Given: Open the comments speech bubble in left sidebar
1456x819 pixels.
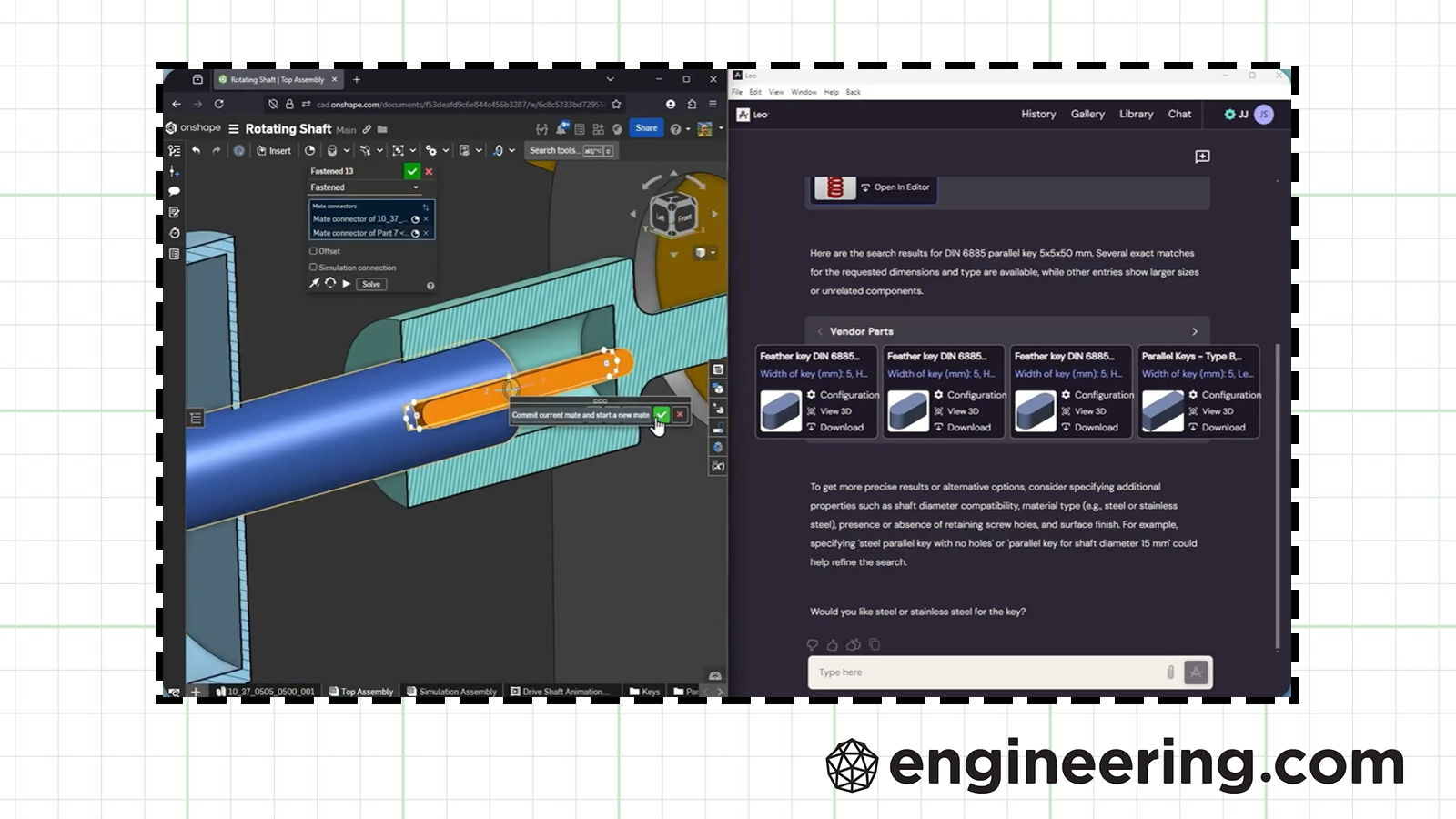Looking at the screenshot, I should pyautogui.click(x=174, y=192).
